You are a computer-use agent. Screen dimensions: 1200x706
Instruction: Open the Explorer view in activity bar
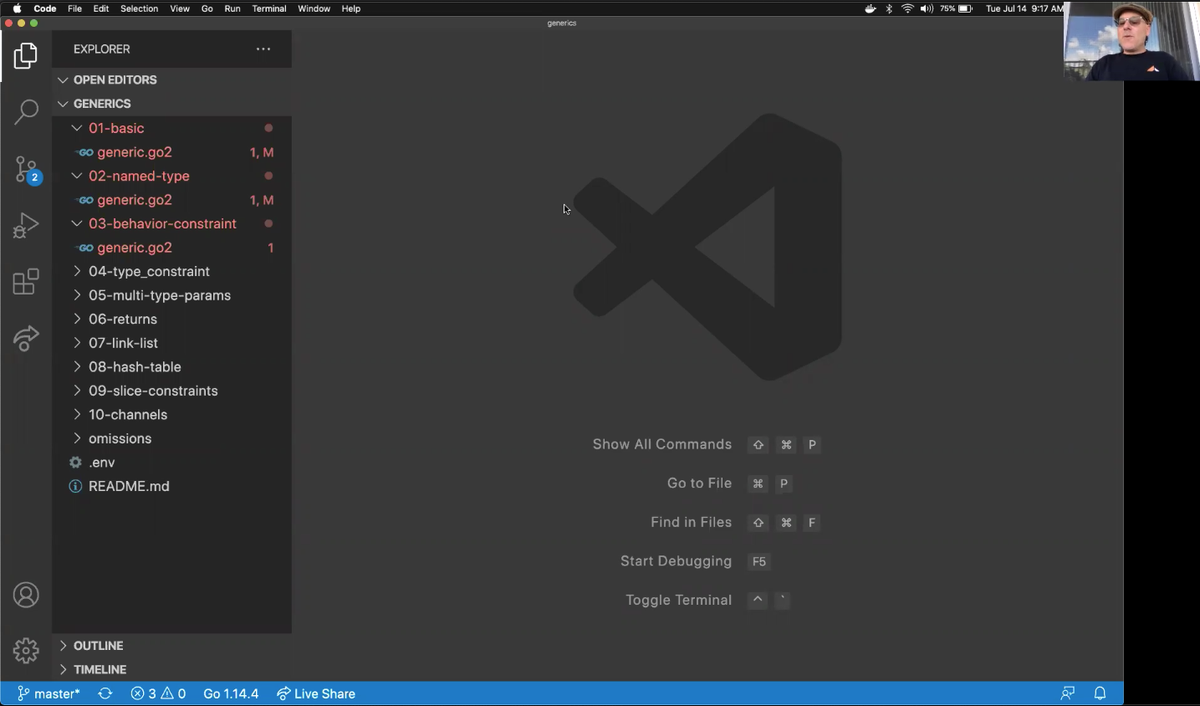(x=26, y=56)
